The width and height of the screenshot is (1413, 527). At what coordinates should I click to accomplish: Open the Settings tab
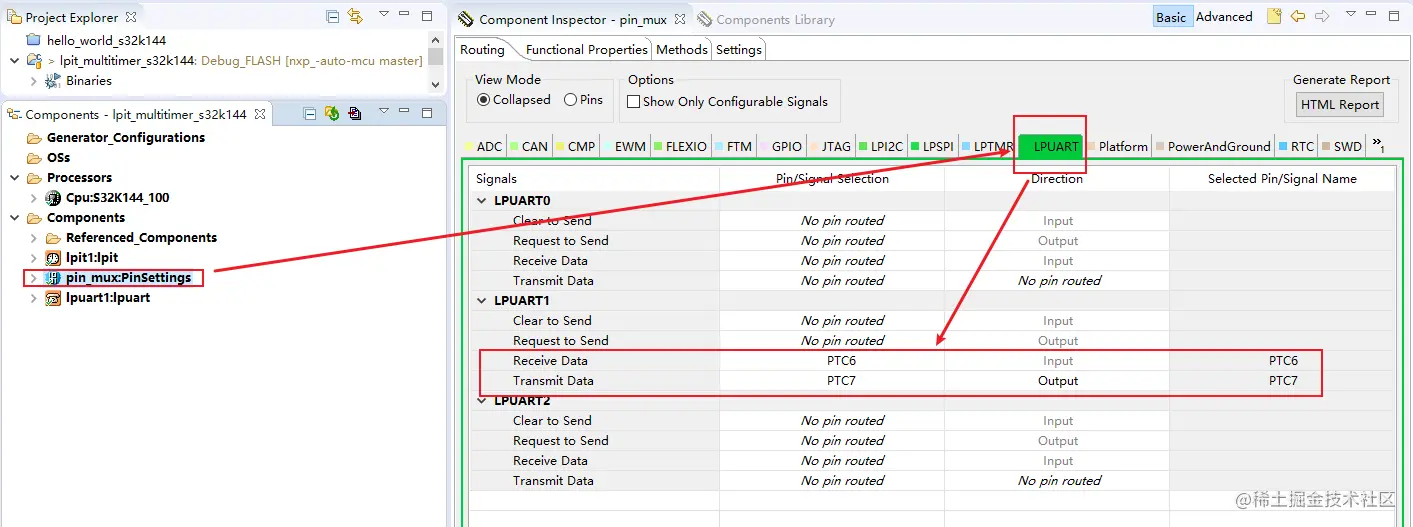[x=739, y=50]
